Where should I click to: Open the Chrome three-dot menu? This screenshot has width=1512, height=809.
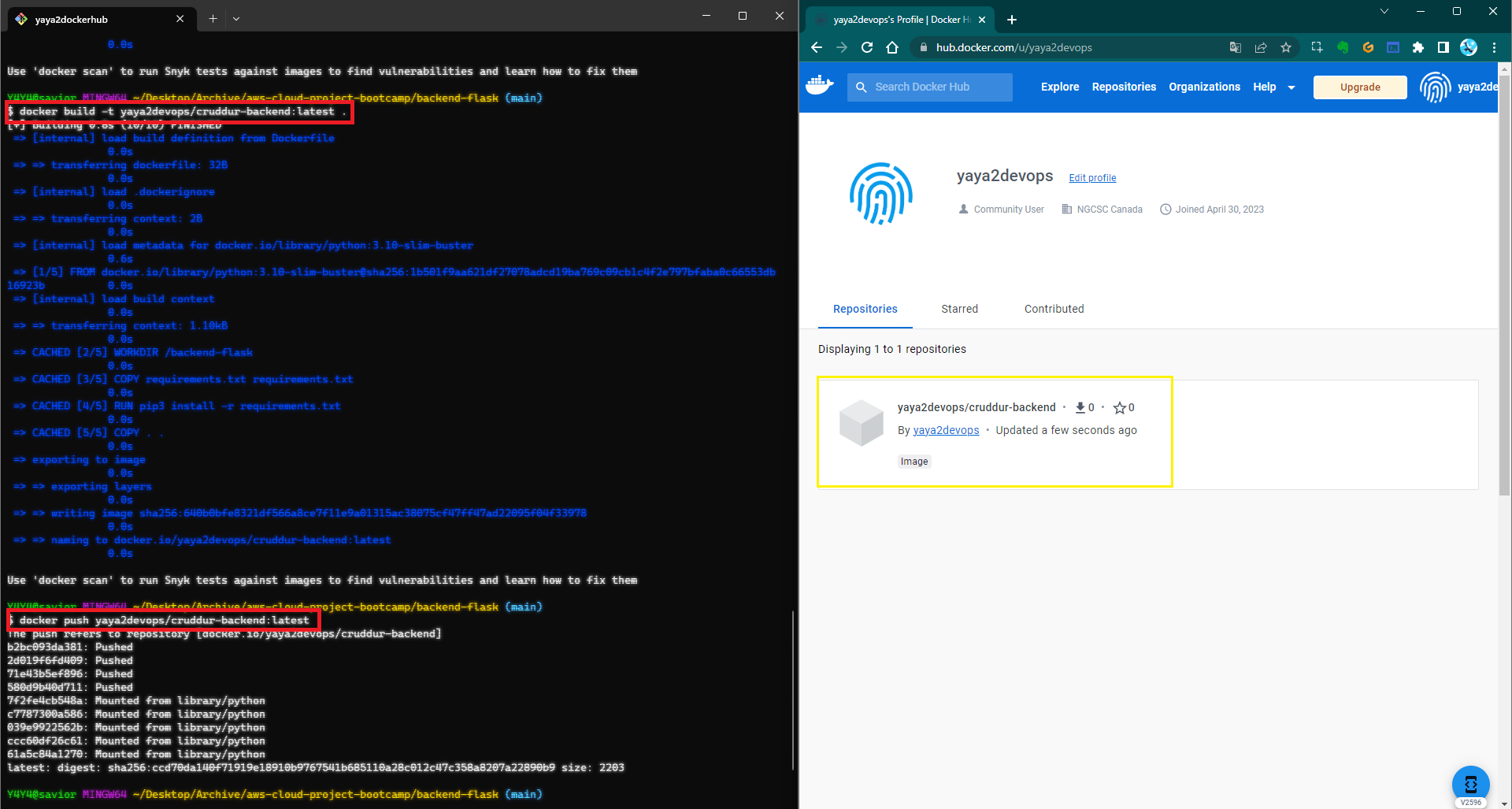click(1494, 47)
